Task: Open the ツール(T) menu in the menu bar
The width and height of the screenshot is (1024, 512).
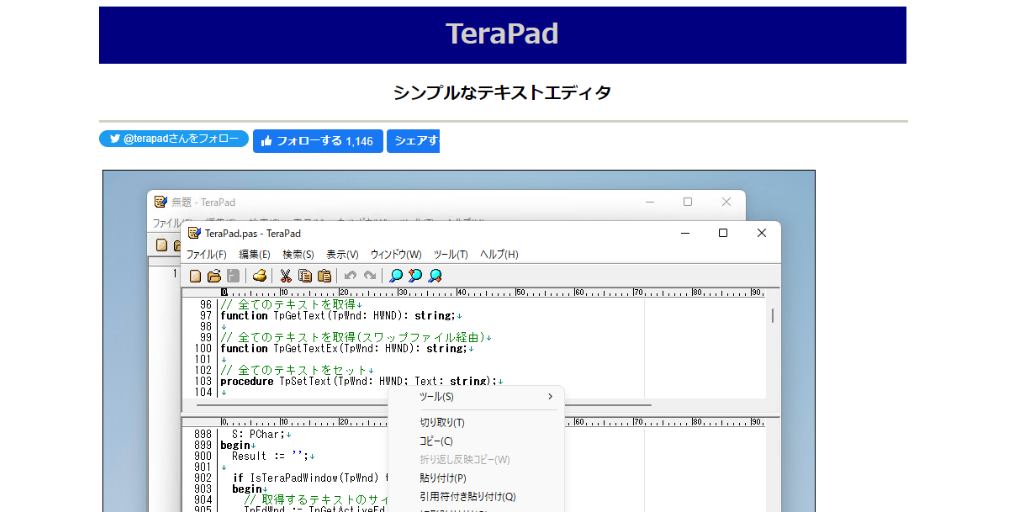Action: click(x=451, y=255)
